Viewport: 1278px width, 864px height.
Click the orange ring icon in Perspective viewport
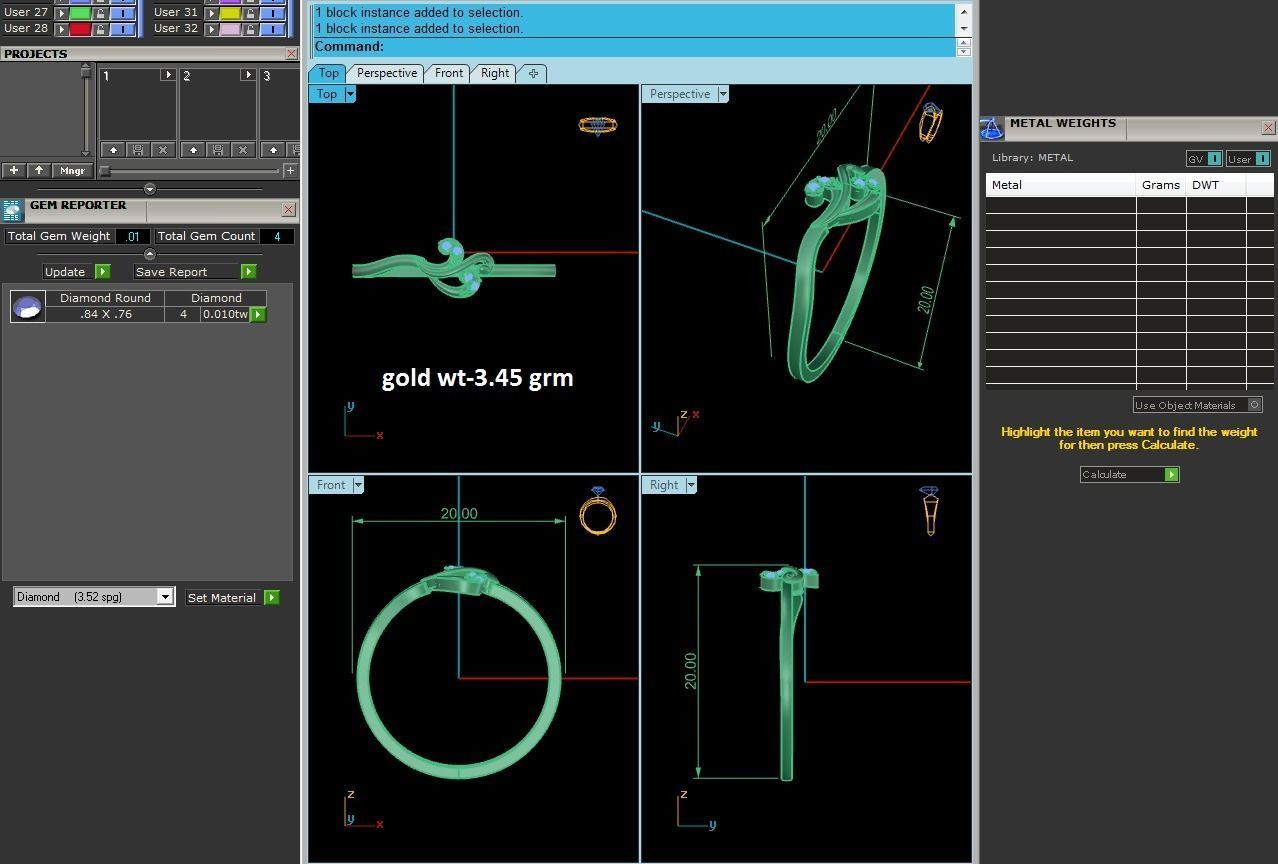(x=931, y=122)
